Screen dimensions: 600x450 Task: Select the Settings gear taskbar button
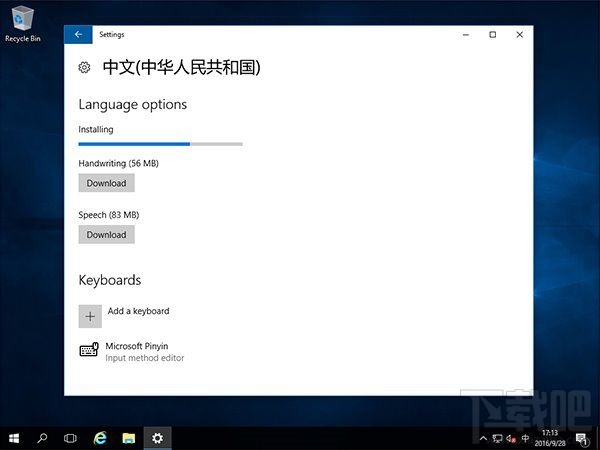[x=157, y=438]
